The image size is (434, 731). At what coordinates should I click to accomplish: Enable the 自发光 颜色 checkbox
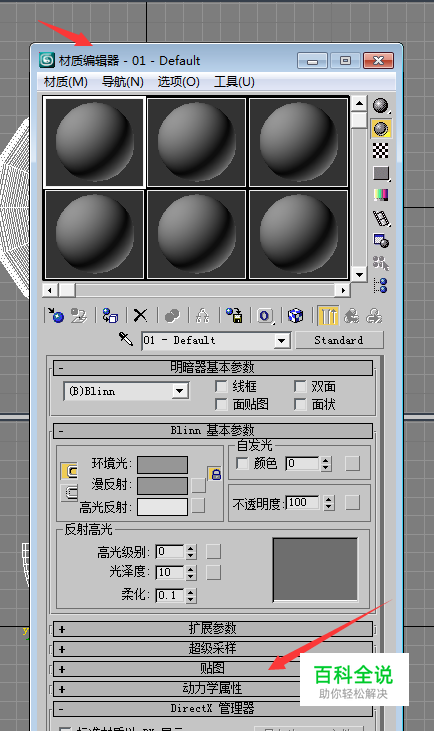[x=242, y=463]
